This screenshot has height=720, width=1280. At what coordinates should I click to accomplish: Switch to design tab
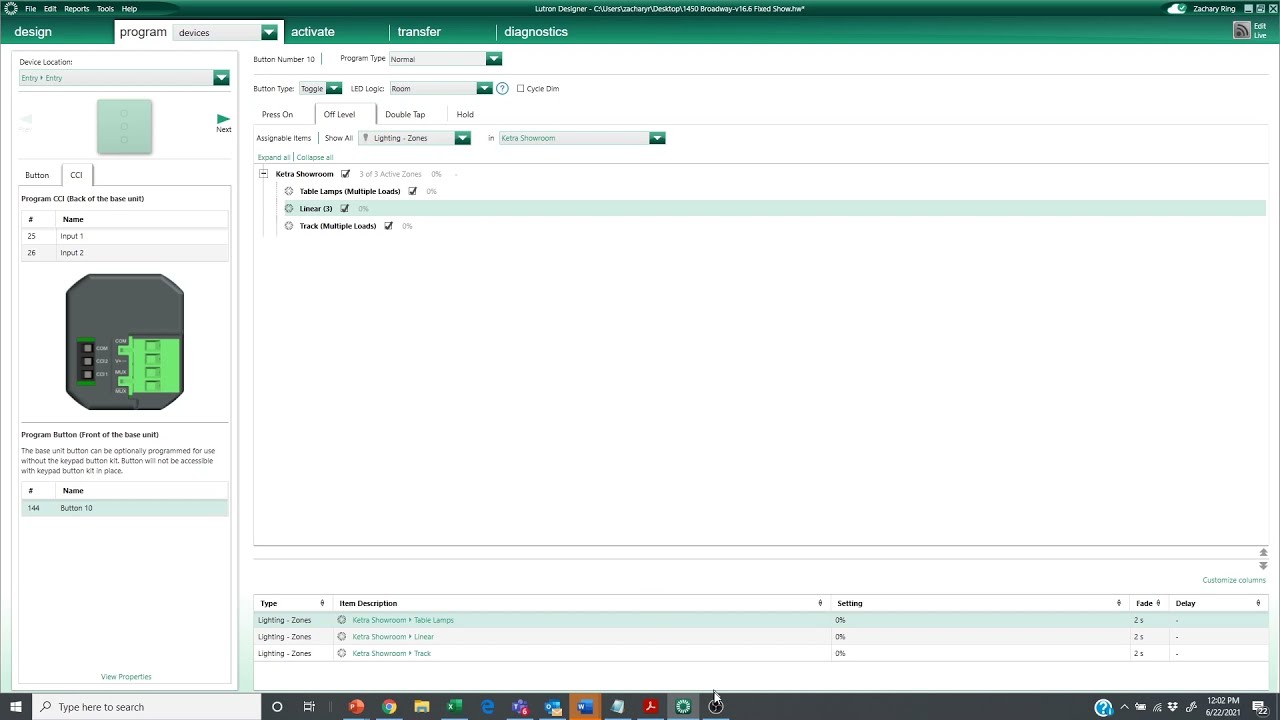click(x=33, y=32)
